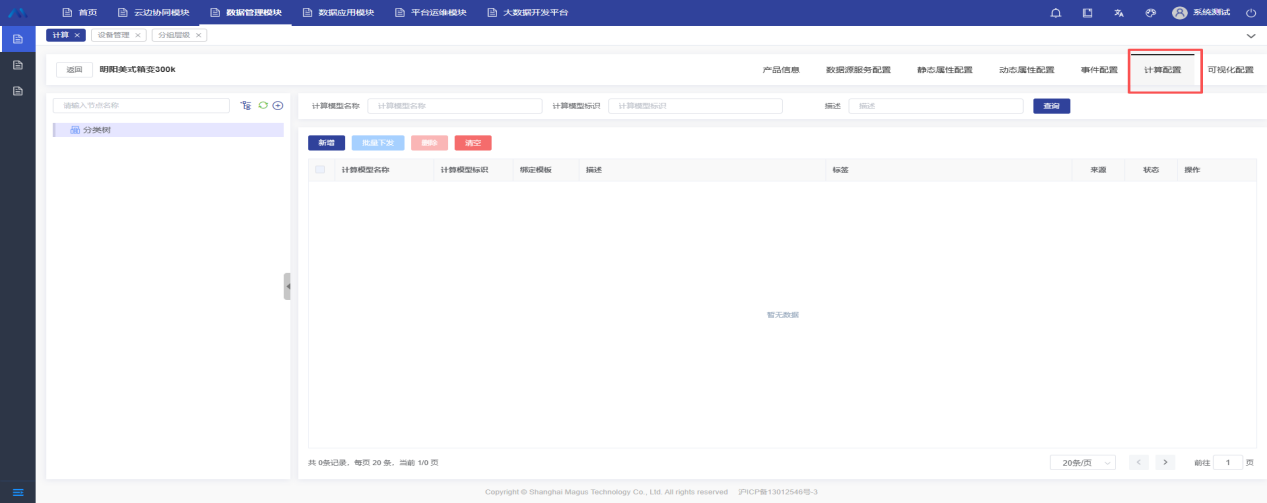The image size is (1267, 503).
Task: Click the language translation icon
Action: pyautogui.click(x=1118, y=13)
